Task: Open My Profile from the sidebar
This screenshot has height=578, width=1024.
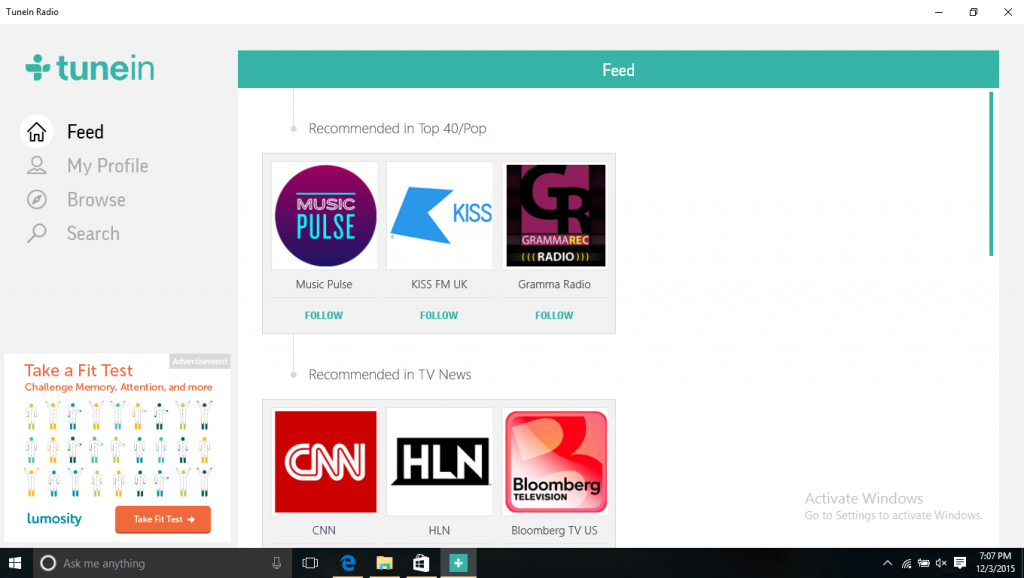Action: 107,165
